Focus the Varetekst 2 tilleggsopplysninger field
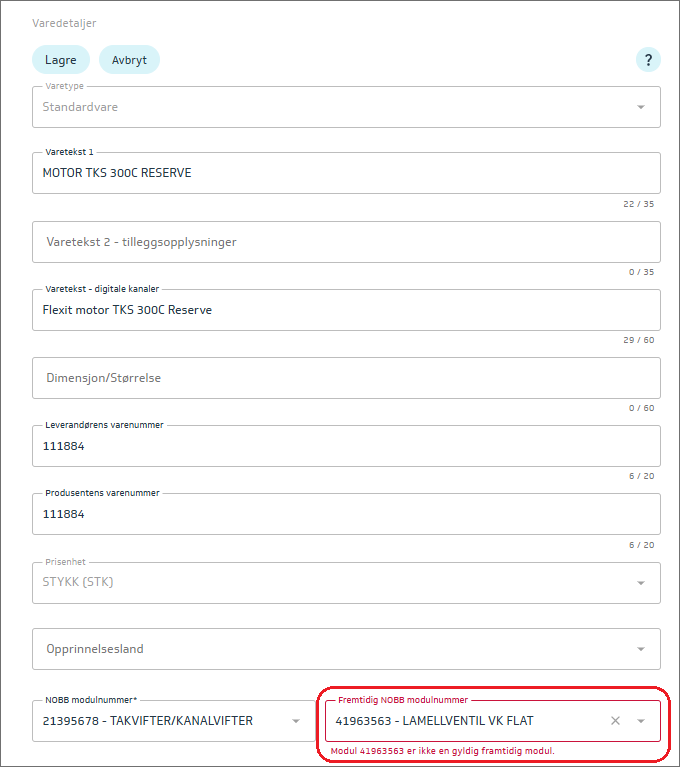Viewport: 680px width, 767px height. (x=345, y=242)
